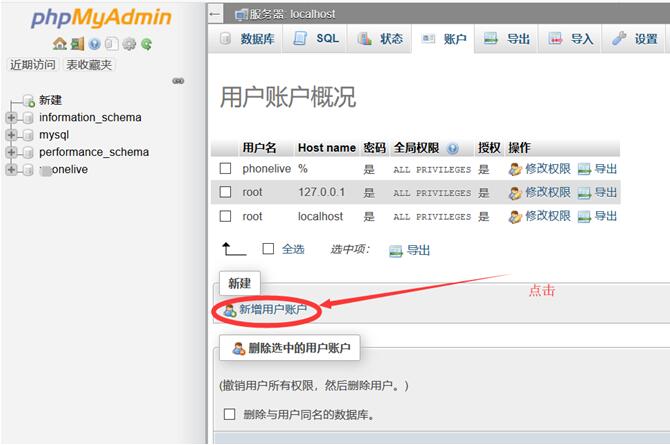Select the 账户 accounts tab

pyautogui.click(x=444, y=39)
